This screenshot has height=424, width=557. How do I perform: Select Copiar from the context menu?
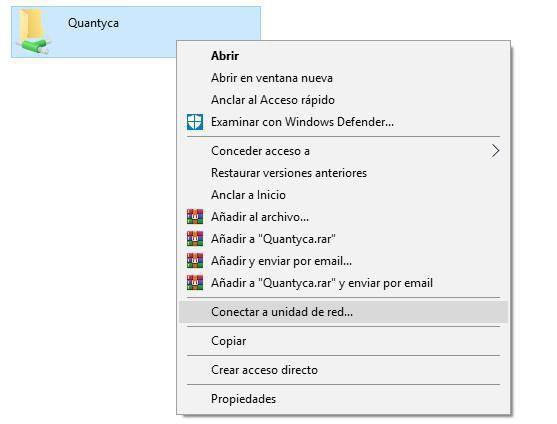[344, 341]
